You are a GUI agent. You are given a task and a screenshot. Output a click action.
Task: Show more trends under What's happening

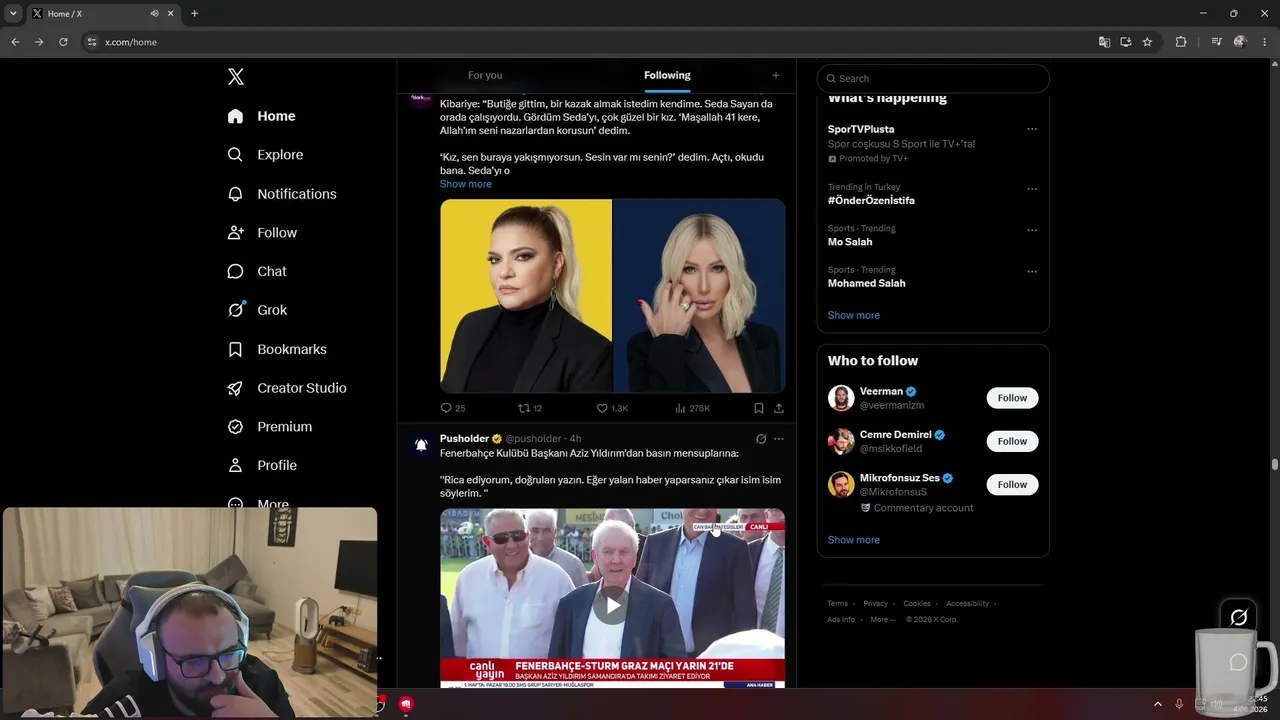854,315
